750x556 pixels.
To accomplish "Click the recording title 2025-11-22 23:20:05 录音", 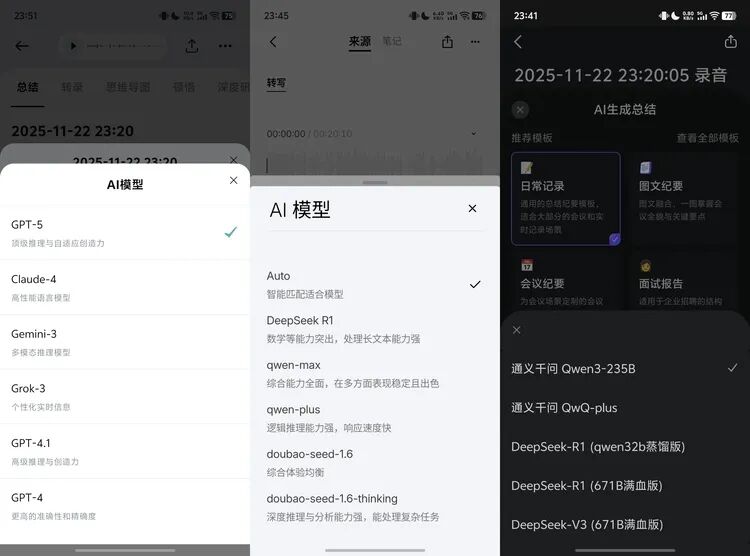I will [620, 75].
